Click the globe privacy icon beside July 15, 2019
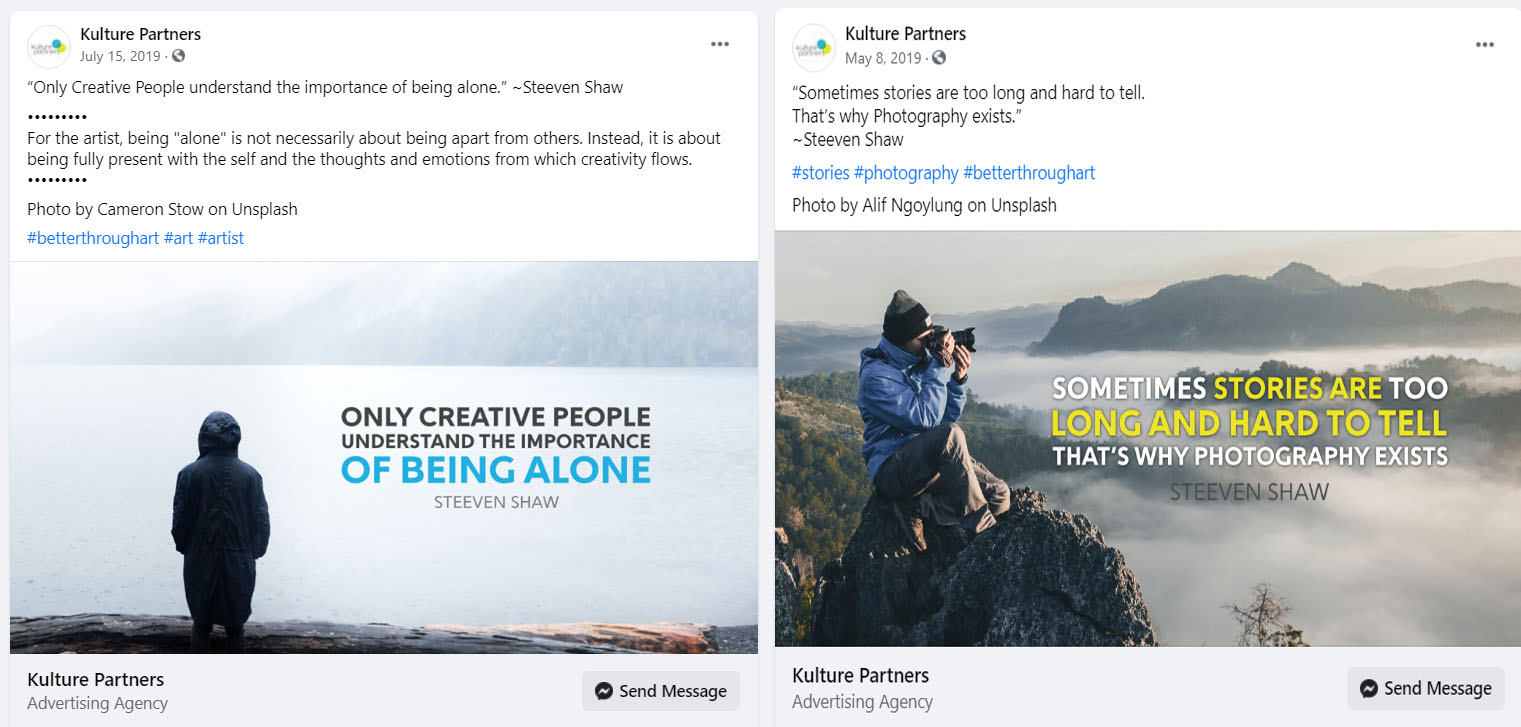The height and width of the screenshot is (727, 1521). [178, 56]
